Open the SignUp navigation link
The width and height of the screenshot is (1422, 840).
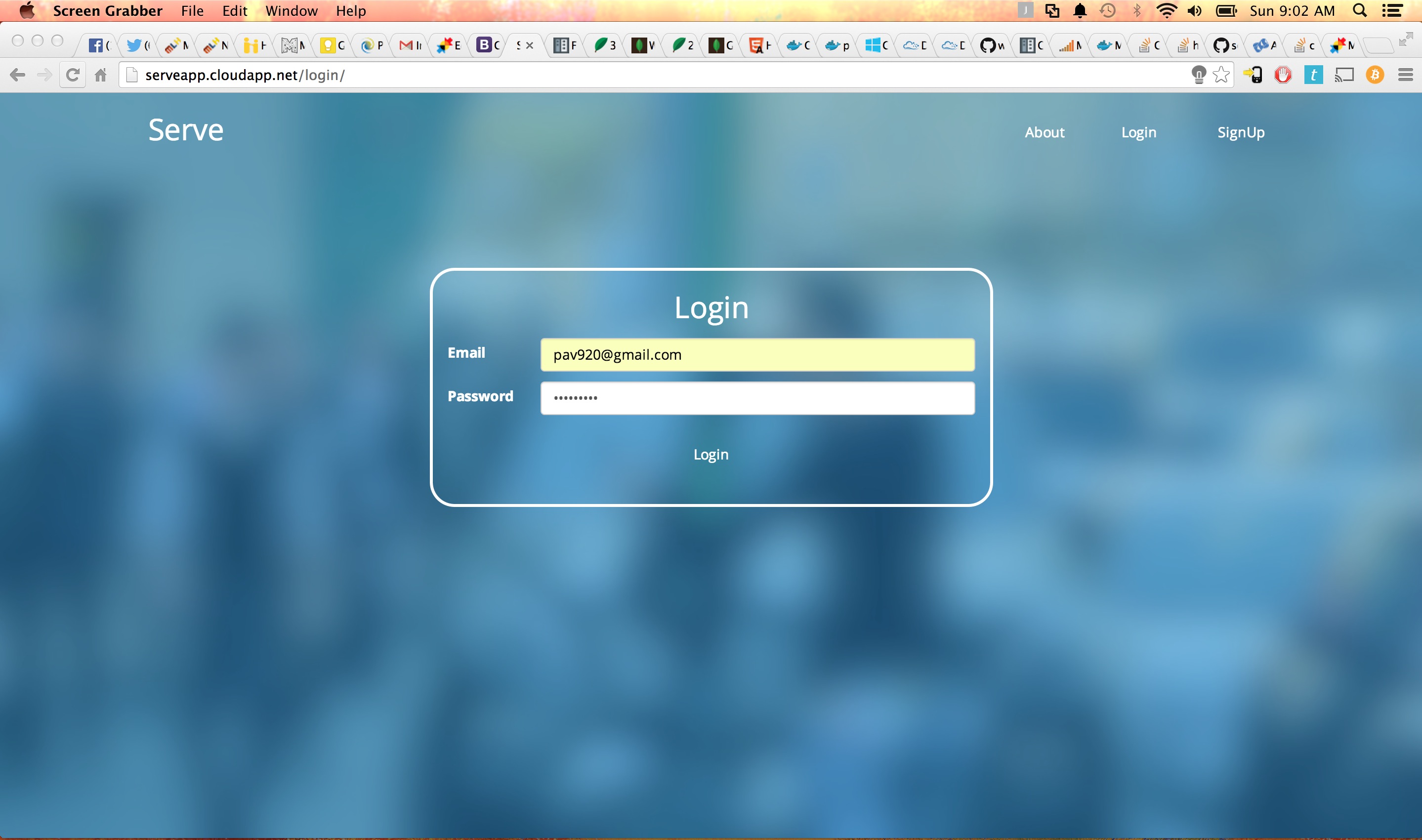coord(1240,132)
